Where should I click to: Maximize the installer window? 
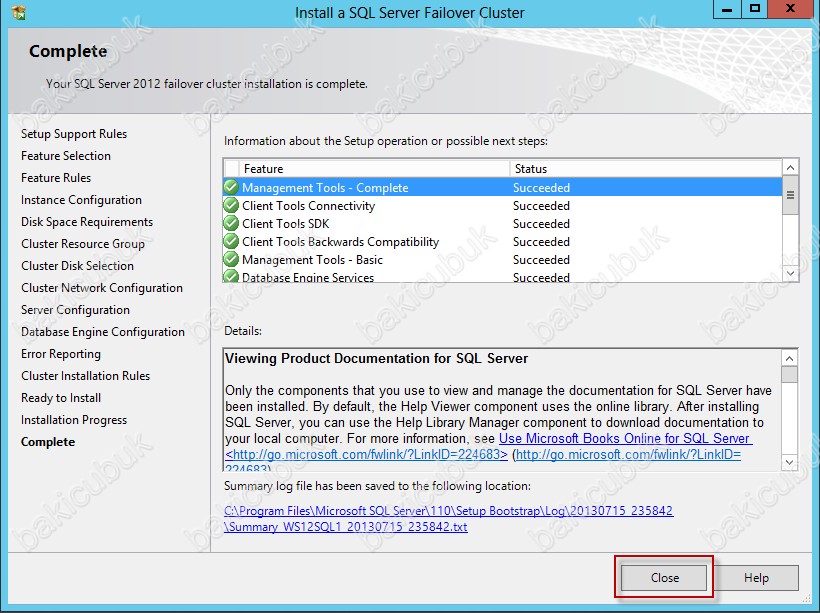tap(754, 10)
